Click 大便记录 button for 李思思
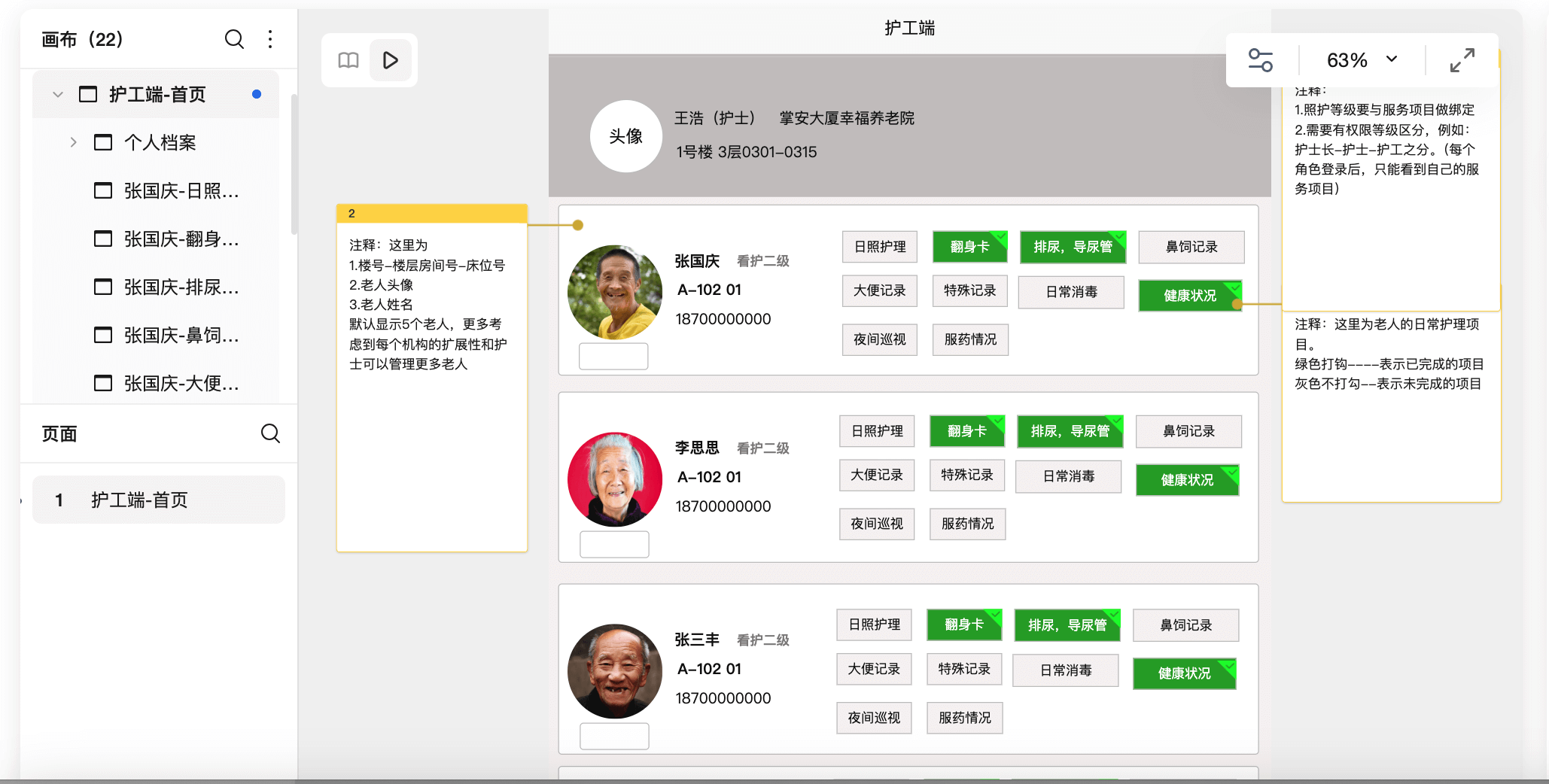The image size is (1549, 784). tap(877, 475)
